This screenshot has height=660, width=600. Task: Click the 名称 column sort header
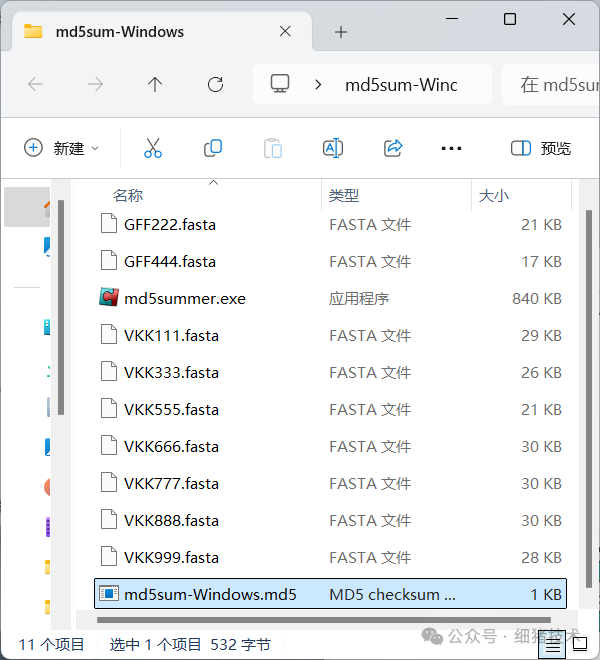tap(128, 196)
